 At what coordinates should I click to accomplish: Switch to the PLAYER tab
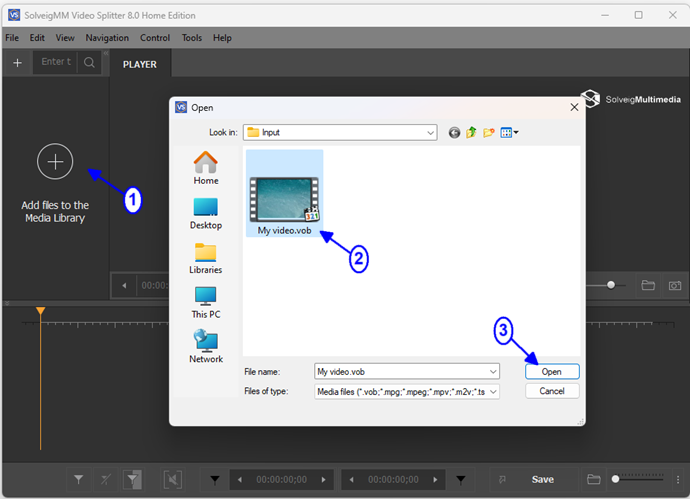click(139, 65)
